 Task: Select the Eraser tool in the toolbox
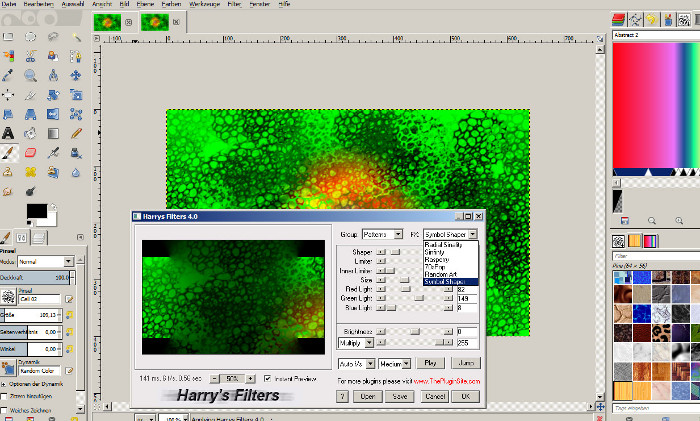coord(31,152)
